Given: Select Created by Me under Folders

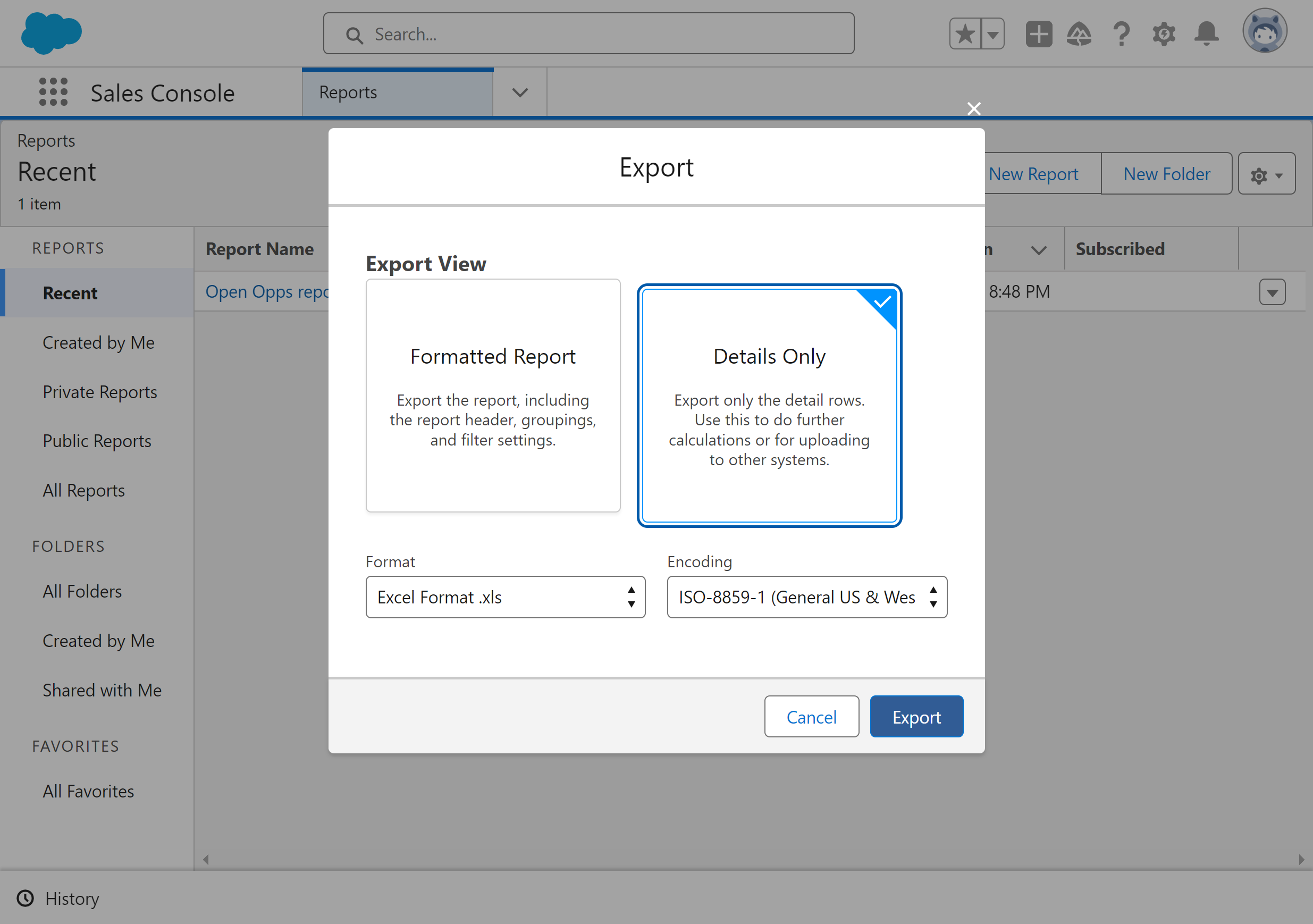Looking at the screenshot, I should point(98,641).
